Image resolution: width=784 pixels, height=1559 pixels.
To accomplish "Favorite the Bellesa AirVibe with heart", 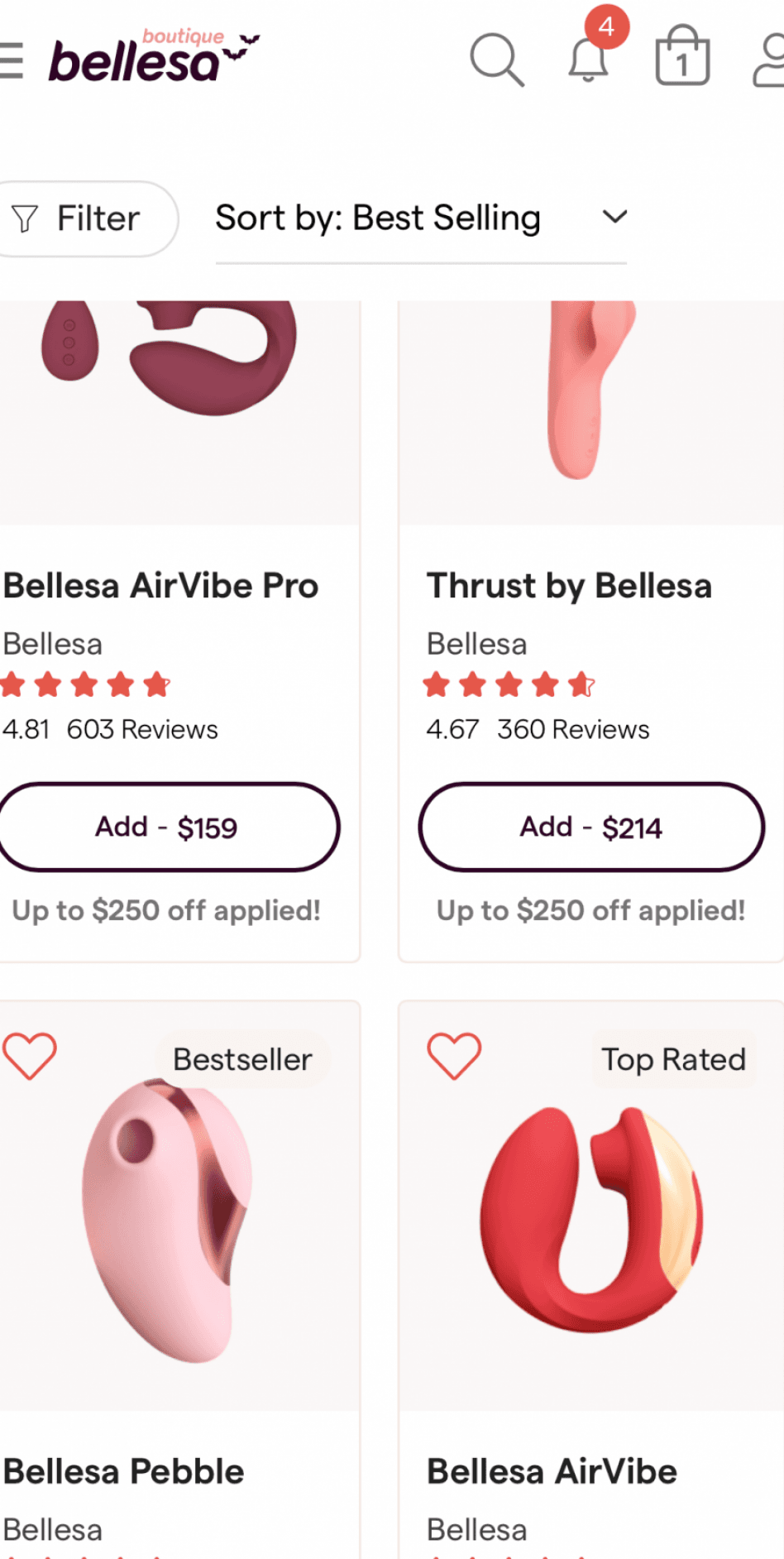I will [454, 1056].
